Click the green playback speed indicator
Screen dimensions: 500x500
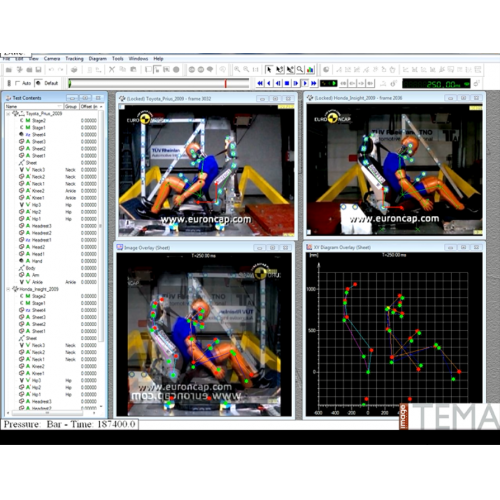pyautogui.click(x=328, y=83)
